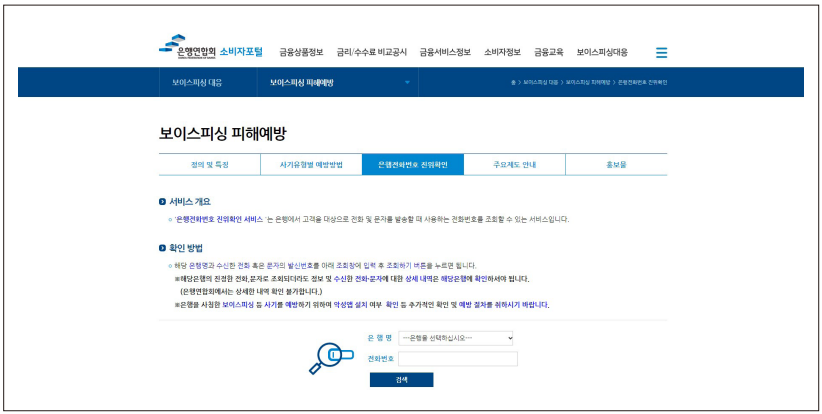Screen dimensions: 822x414
Task: Click the 전화번호 input field
Action: point(458,359)
